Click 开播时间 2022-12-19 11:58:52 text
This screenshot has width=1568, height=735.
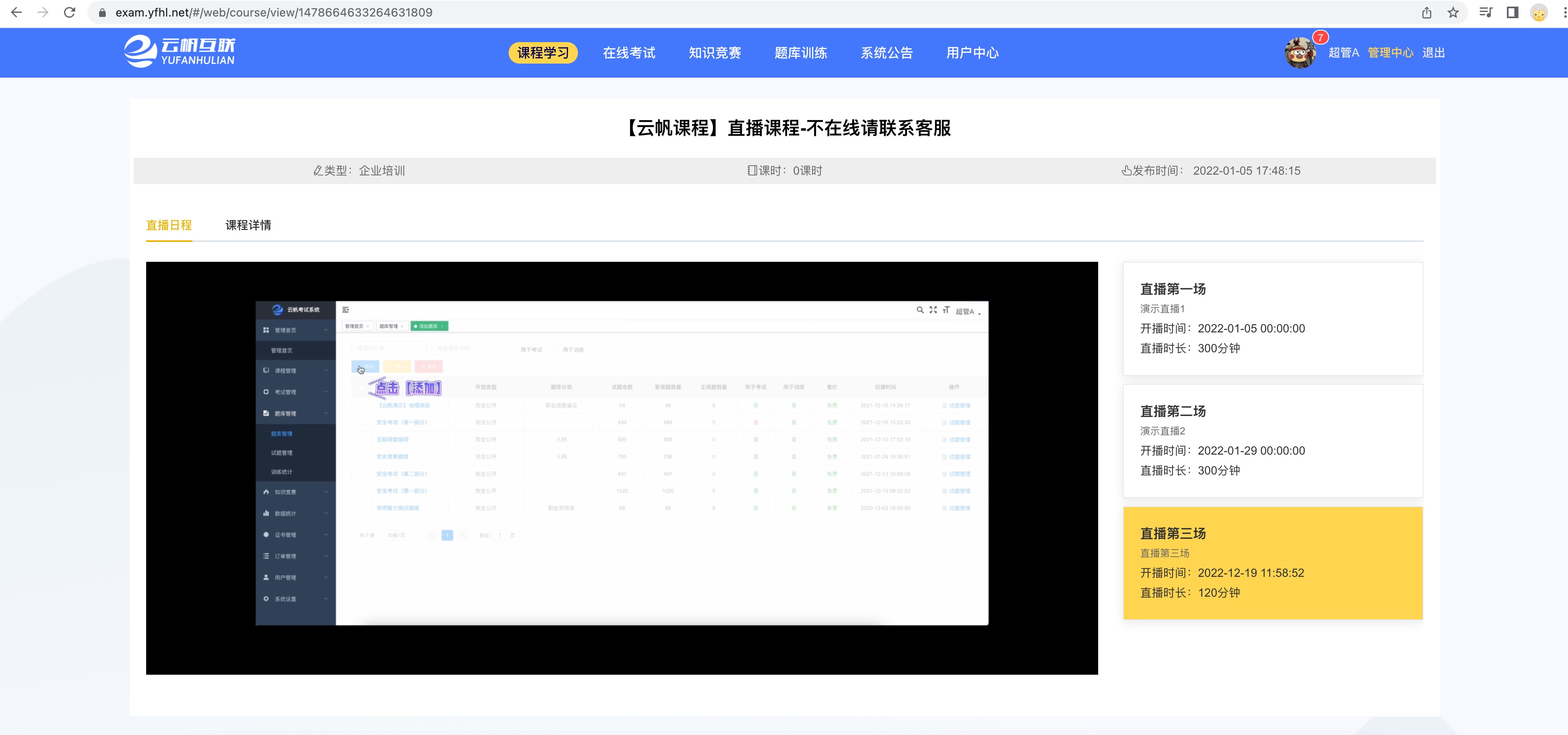point(1222,573)
